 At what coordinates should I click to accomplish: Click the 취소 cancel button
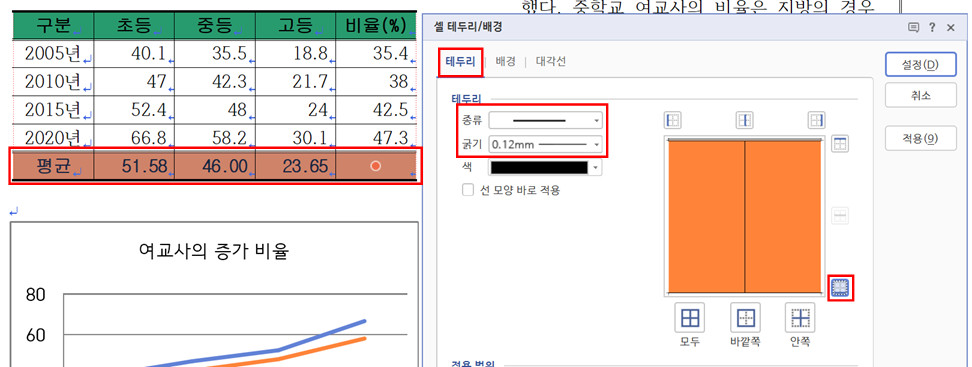click(x=921, y=96)
